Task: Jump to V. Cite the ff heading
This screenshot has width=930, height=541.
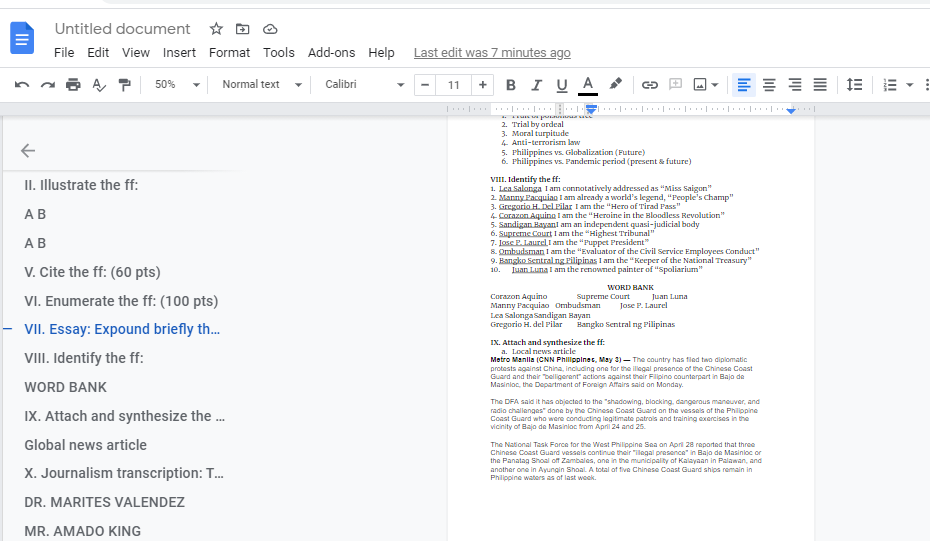Action: click(x=93, y=272)
